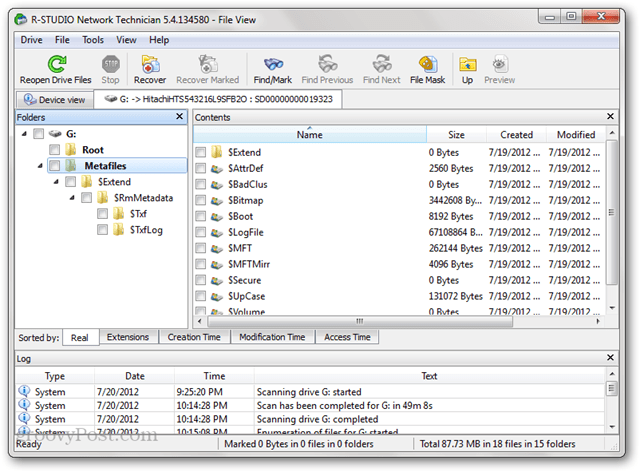Click the $BadClus file icon
This screenshot has height=472, width=640.
[x=217, y=184]
